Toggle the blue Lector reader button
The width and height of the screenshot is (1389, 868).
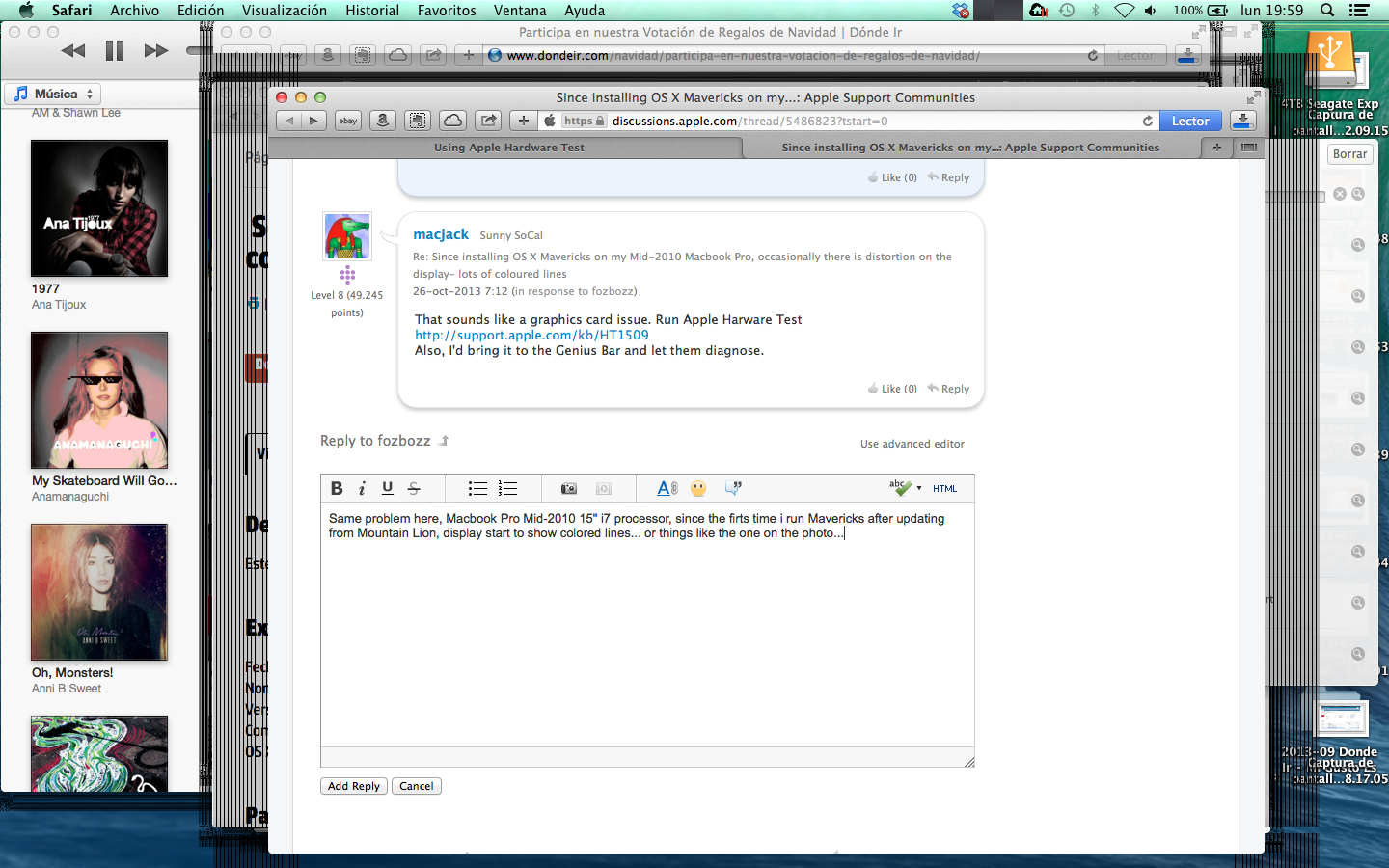[1190, 121]
